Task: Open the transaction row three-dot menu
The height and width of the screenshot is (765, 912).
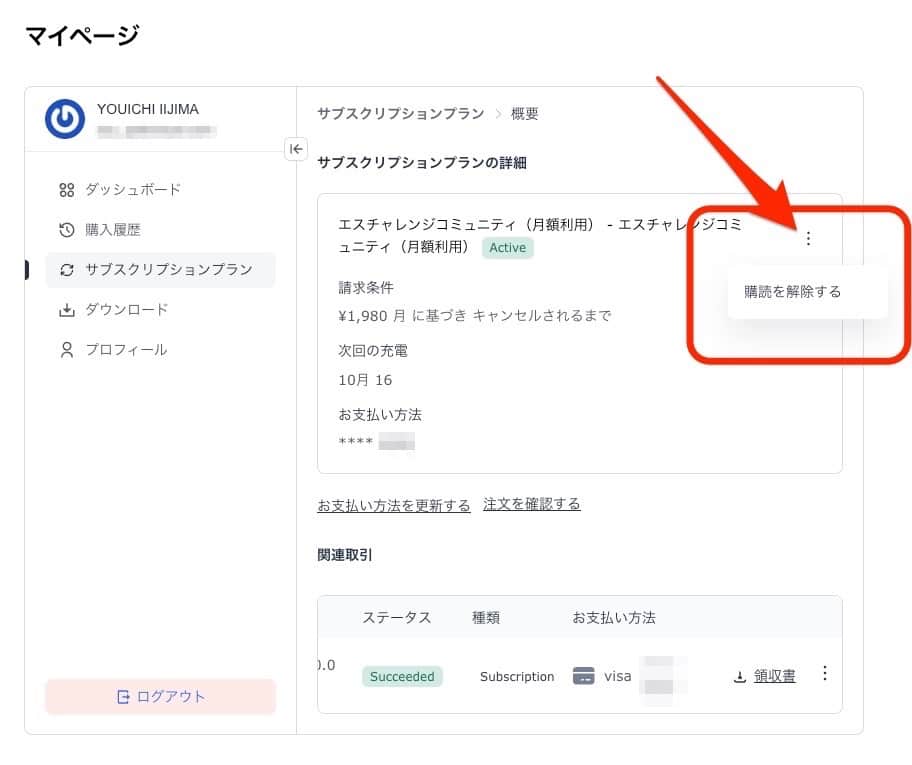Action: 825,673
